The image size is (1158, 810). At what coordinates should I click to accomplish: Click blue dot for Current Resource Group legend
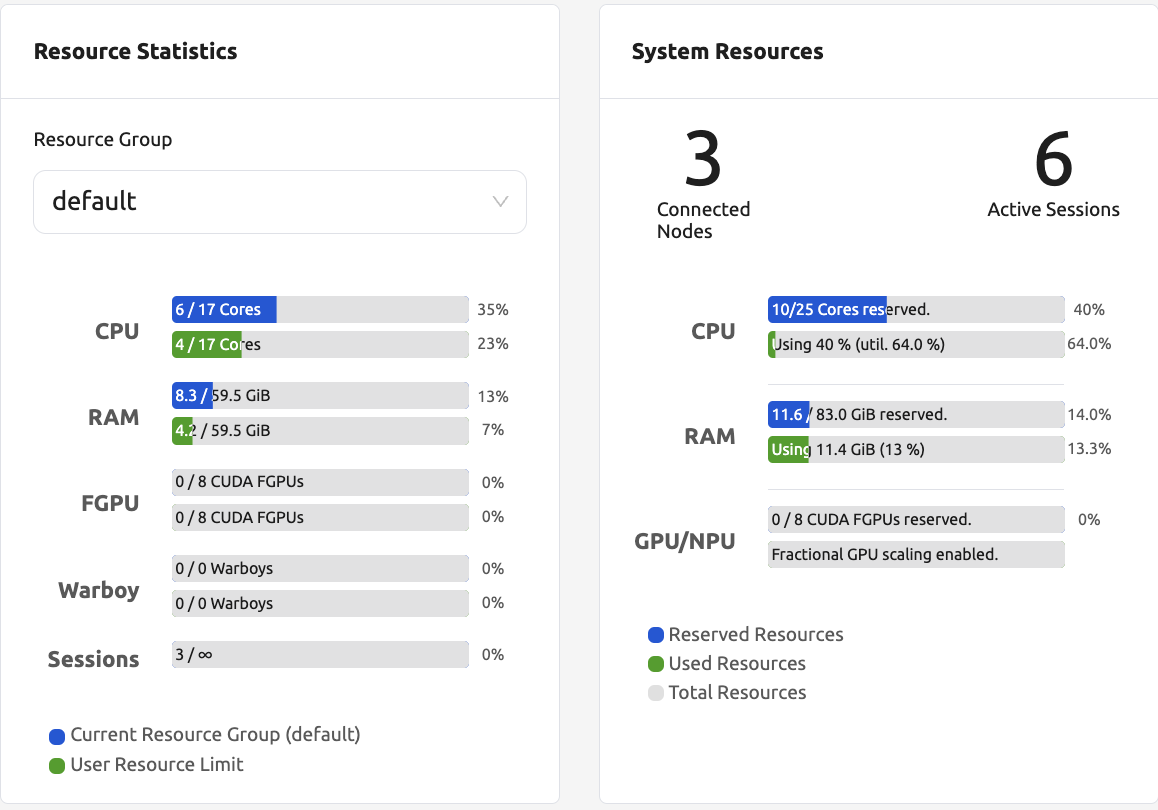[x=57, y=736]
